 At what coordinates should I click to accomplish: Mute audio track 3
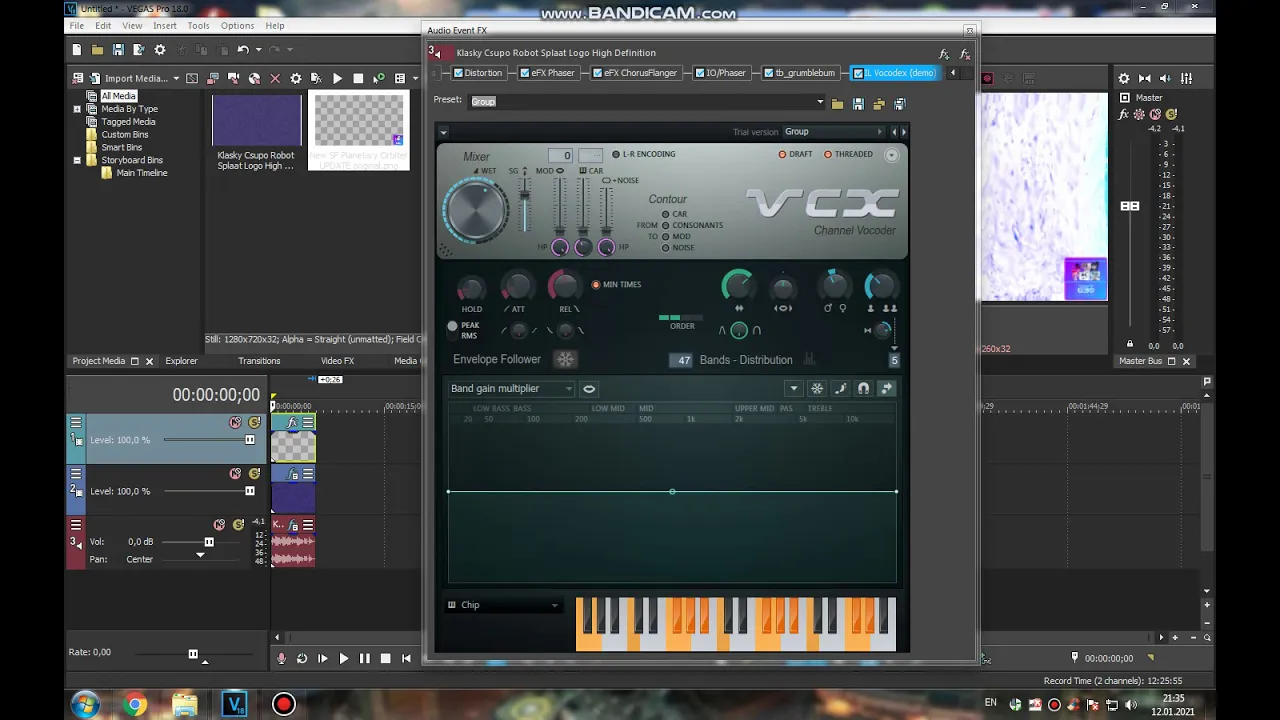click(219, 525)
